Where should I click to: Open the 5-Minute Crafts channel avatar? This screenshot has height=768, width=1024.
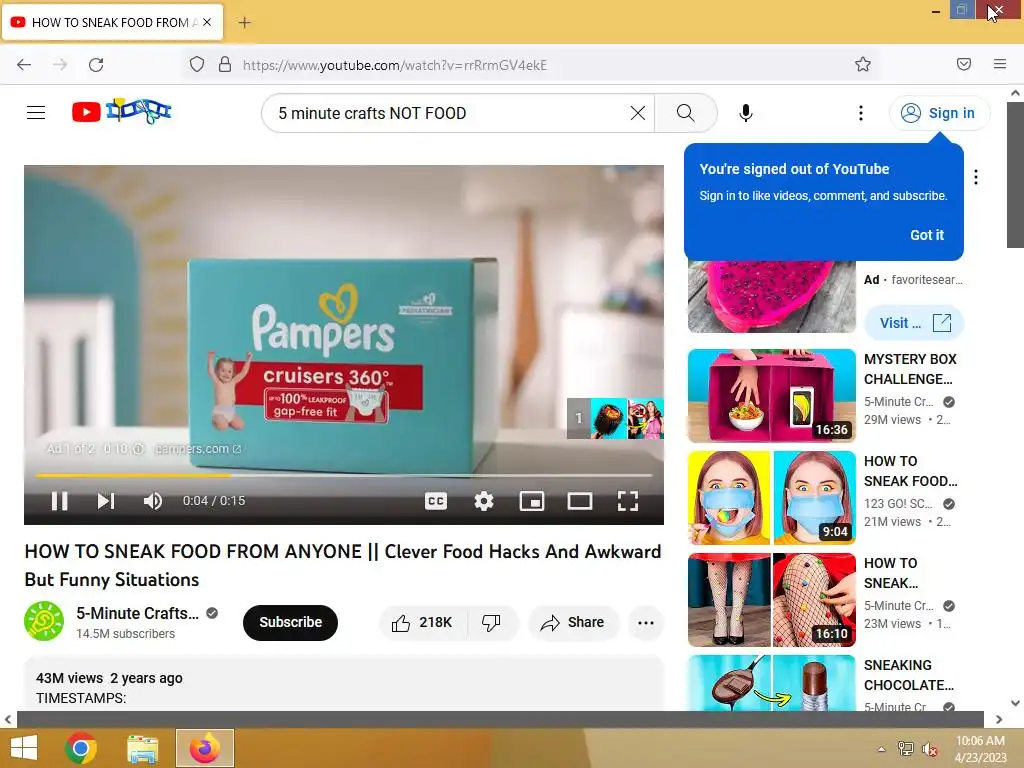[x=44, y=621]
